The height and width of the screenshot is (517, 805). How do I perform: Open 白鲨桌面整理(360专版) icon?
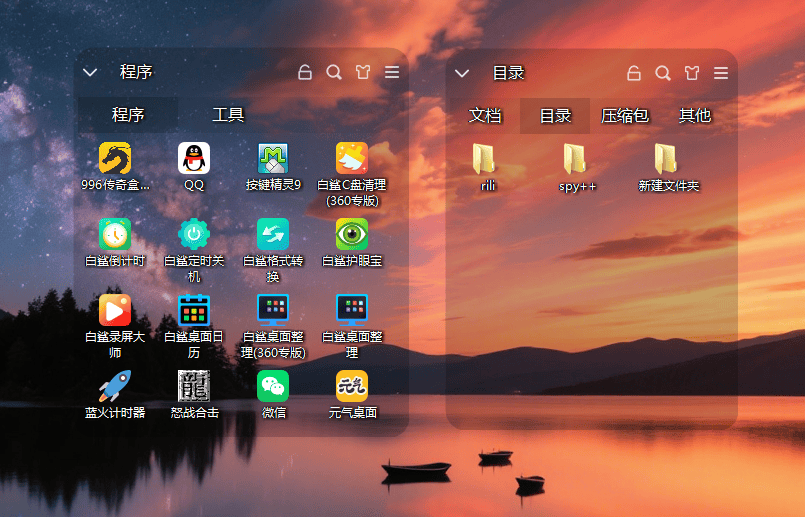[273, 310]
